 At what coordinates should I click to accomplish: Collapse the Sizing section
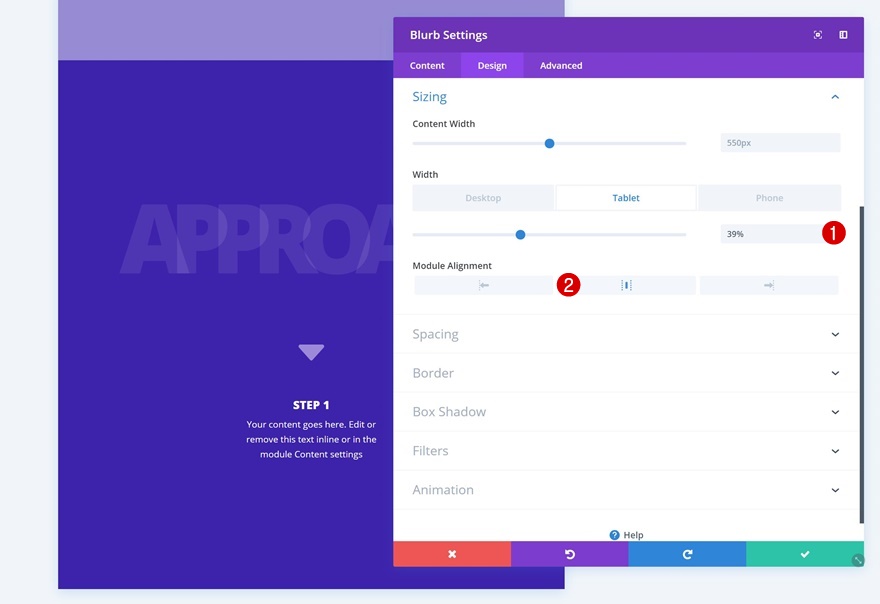(835, 97)
